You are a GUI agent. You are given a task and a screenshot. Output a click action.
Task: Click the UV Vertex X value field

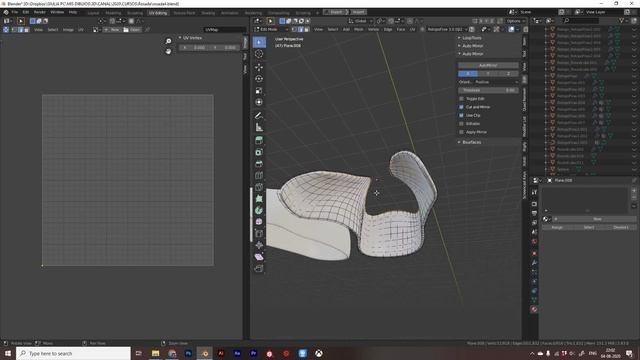coord(194,48)
